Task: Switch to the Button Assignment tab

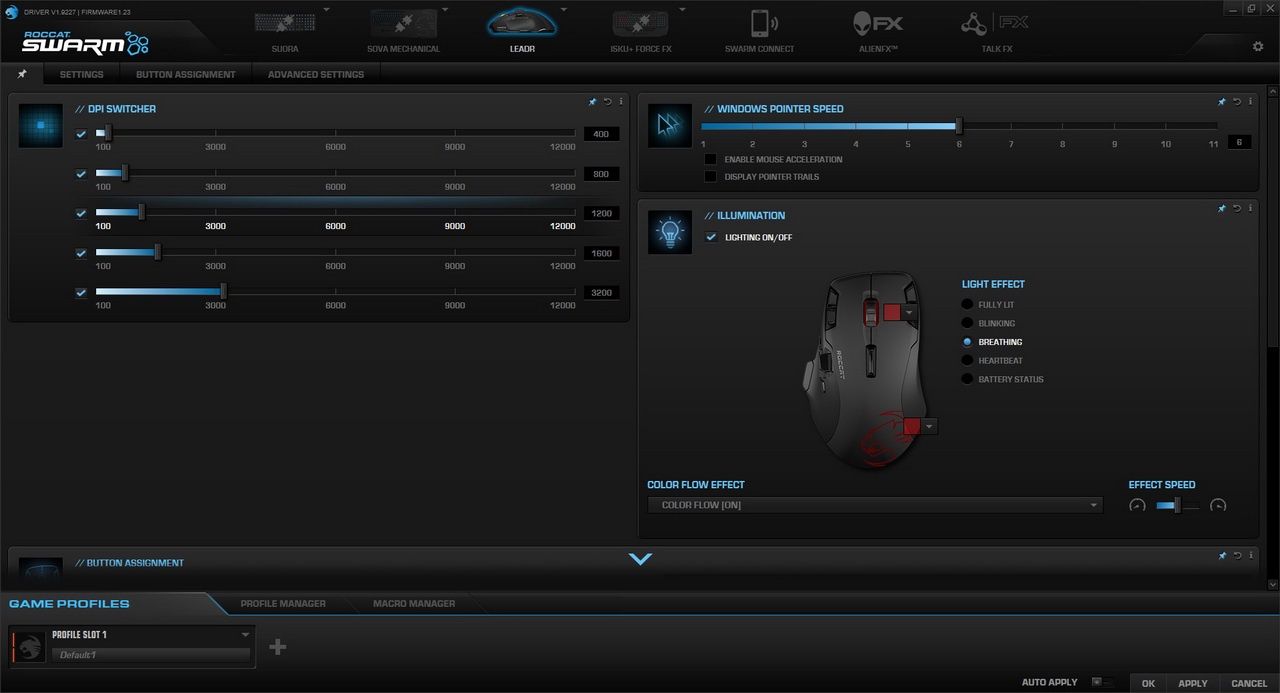Action: coord(186,74)
